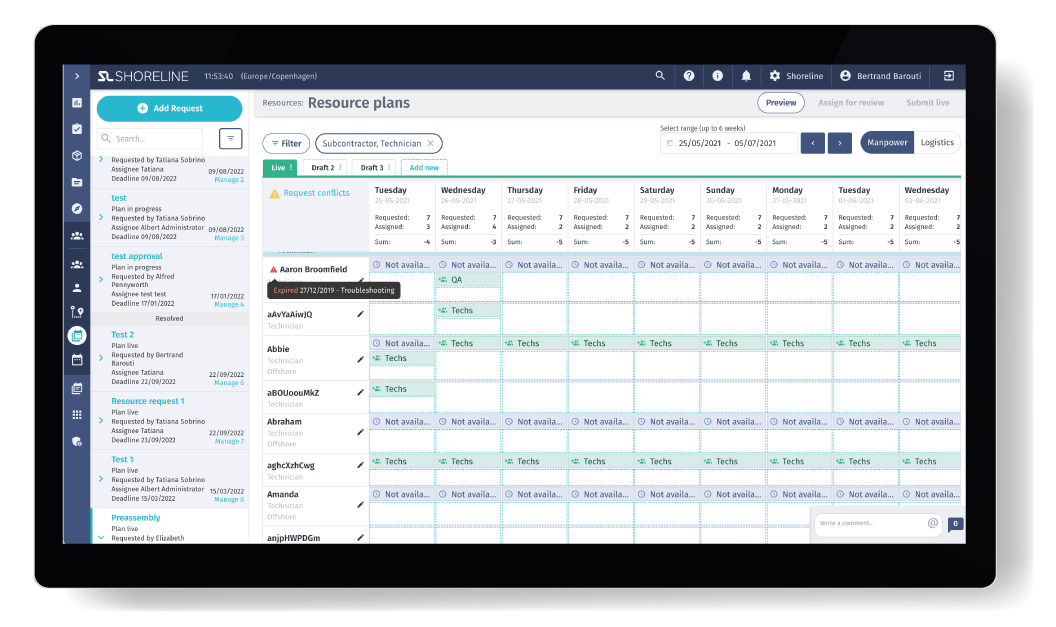Screen dimensions: 1056x627
Task: Select the Live plan tab
Action: point(279,168)
